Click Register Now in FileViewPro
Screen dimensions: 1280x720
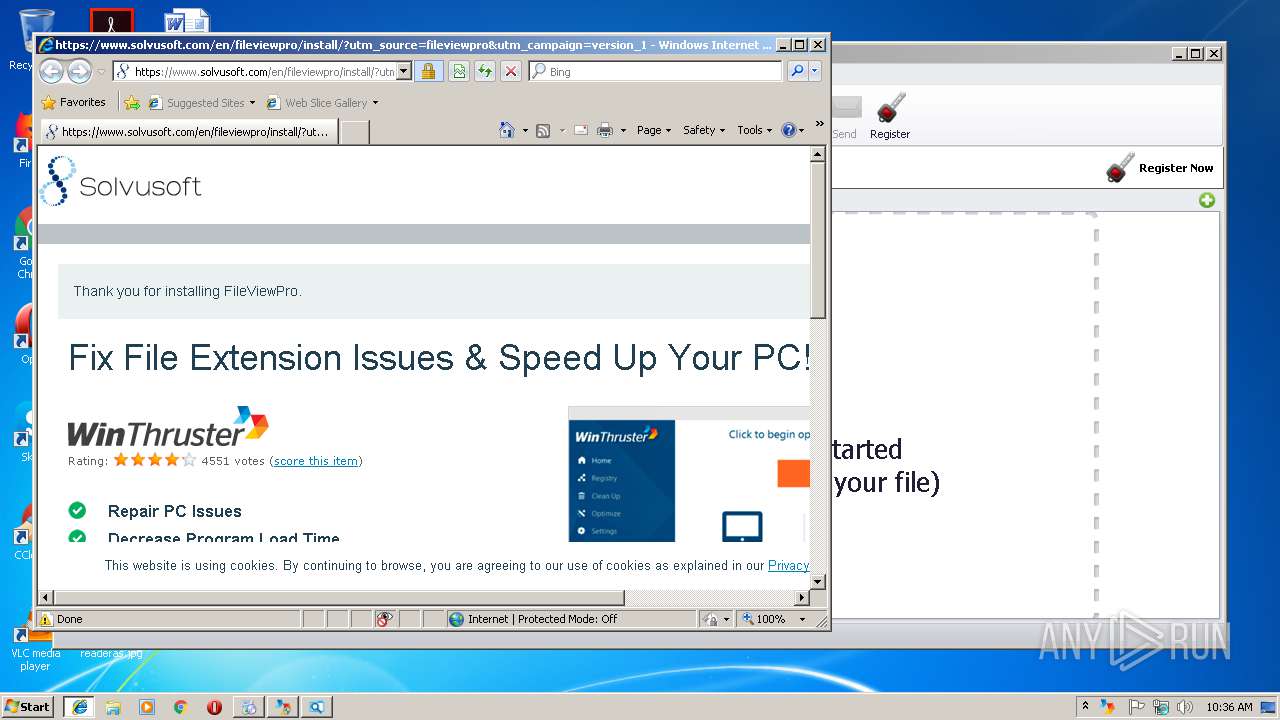[x=1160, y=168]
